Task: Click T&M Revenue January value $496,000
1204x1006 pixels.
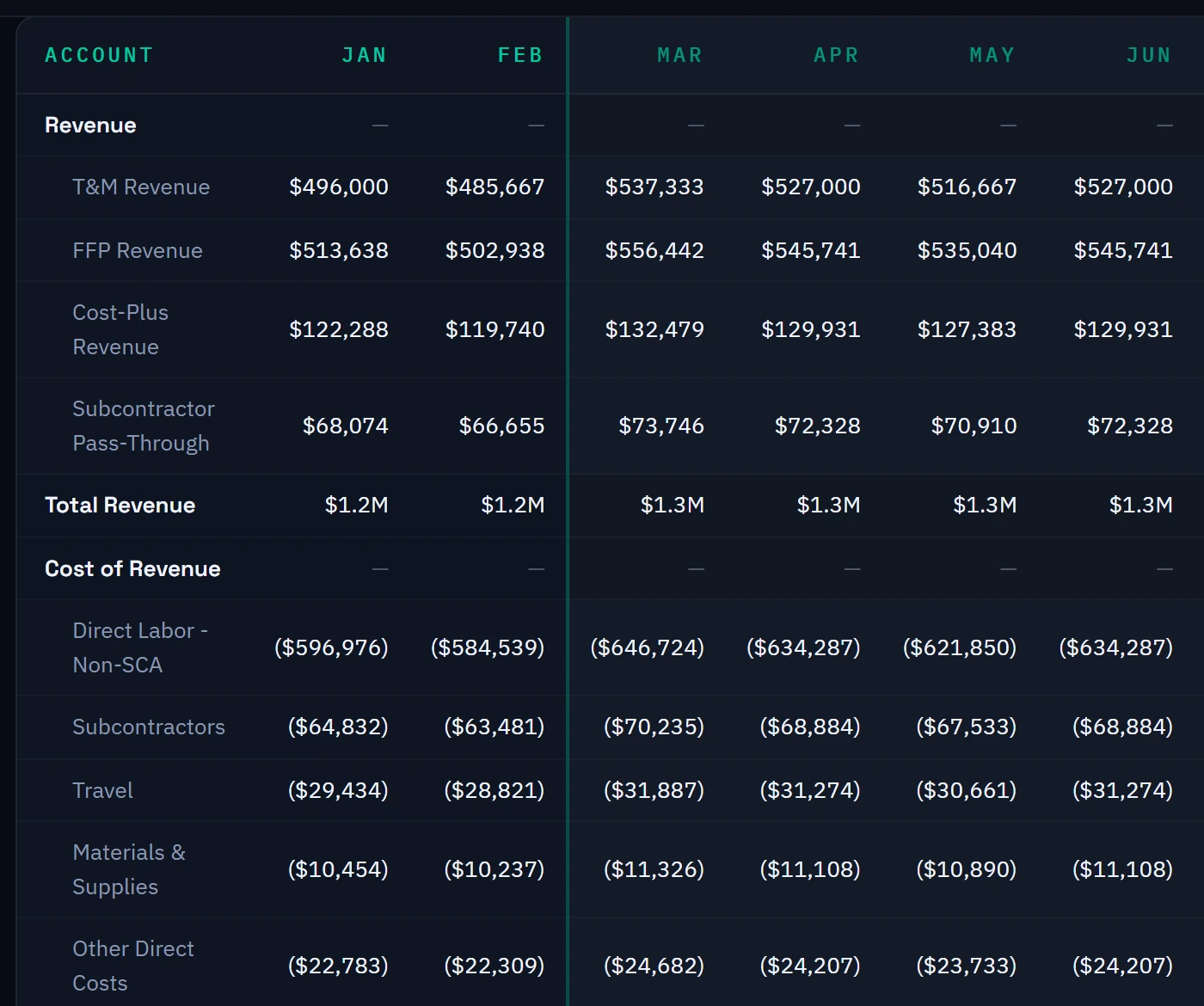Action: [x=339, y=187]
